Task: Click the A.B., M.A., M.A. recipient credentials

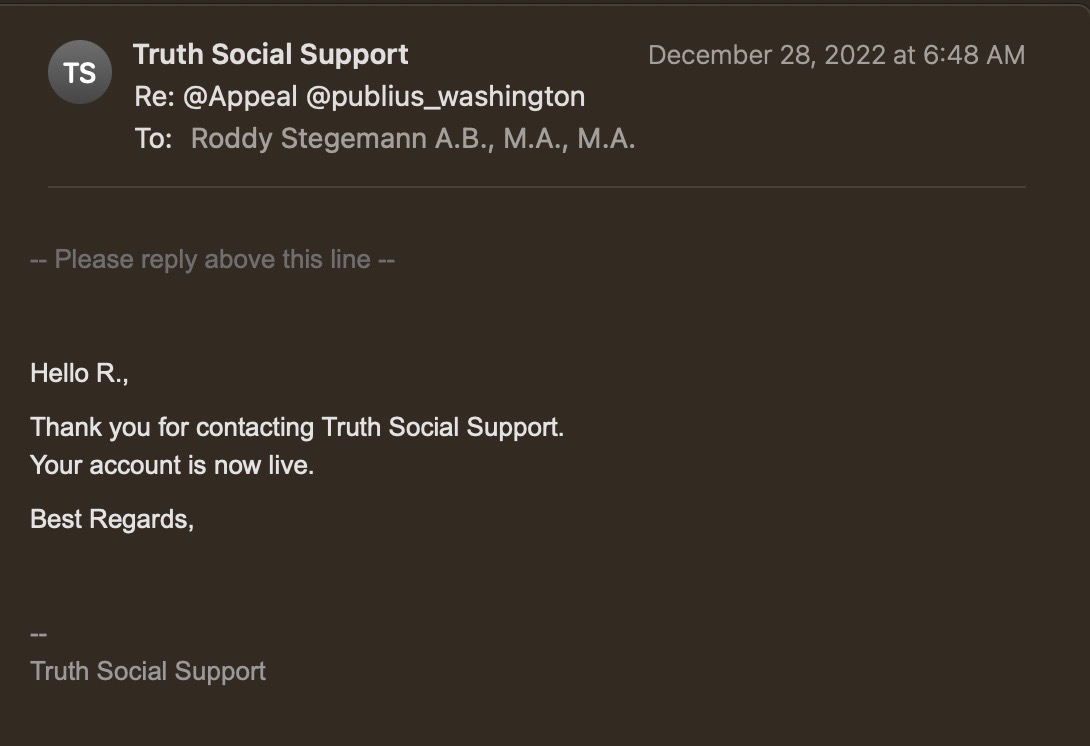Action: click(535, 138)
